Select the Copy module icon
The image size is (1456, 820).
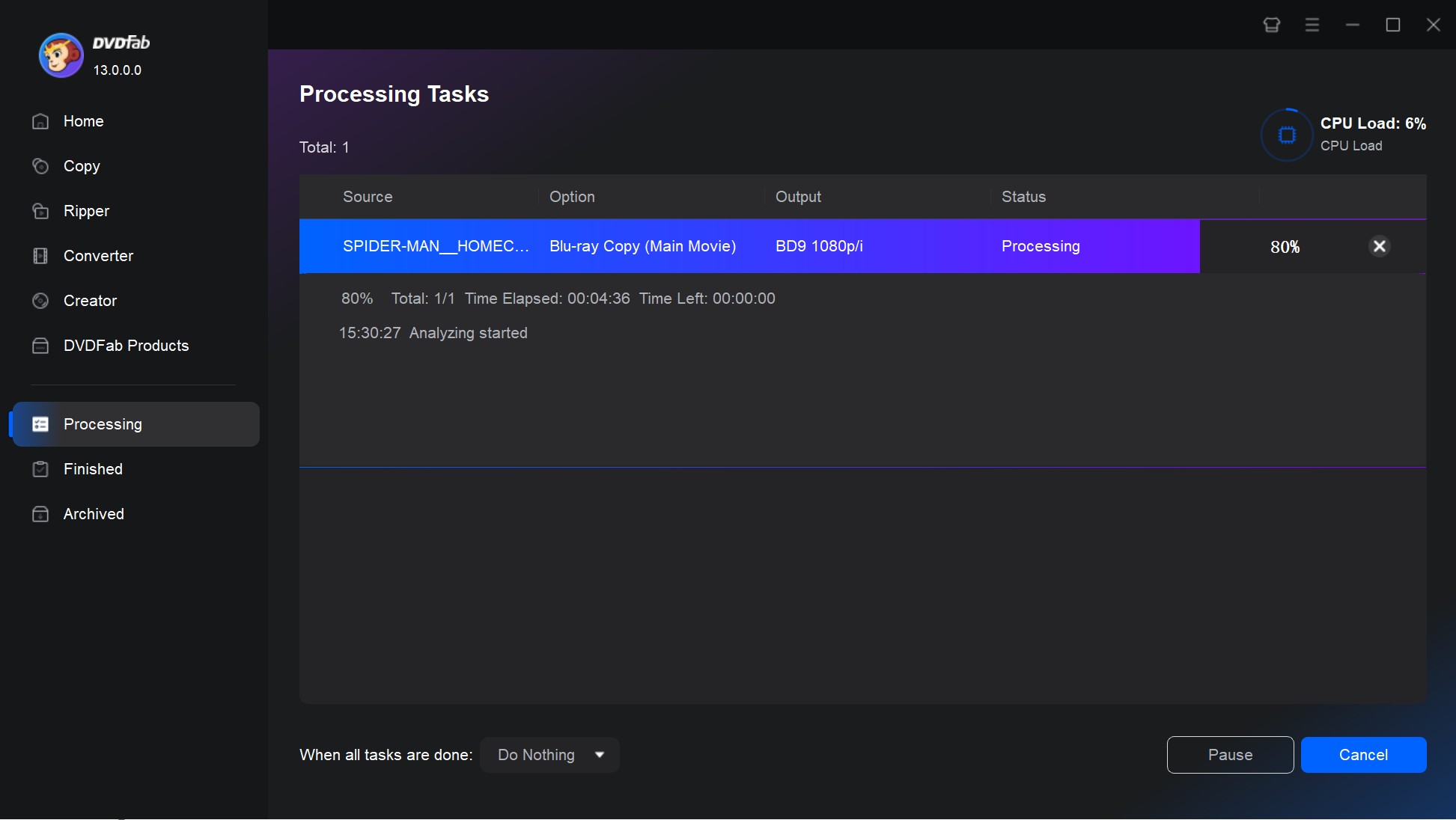point(40,165)
